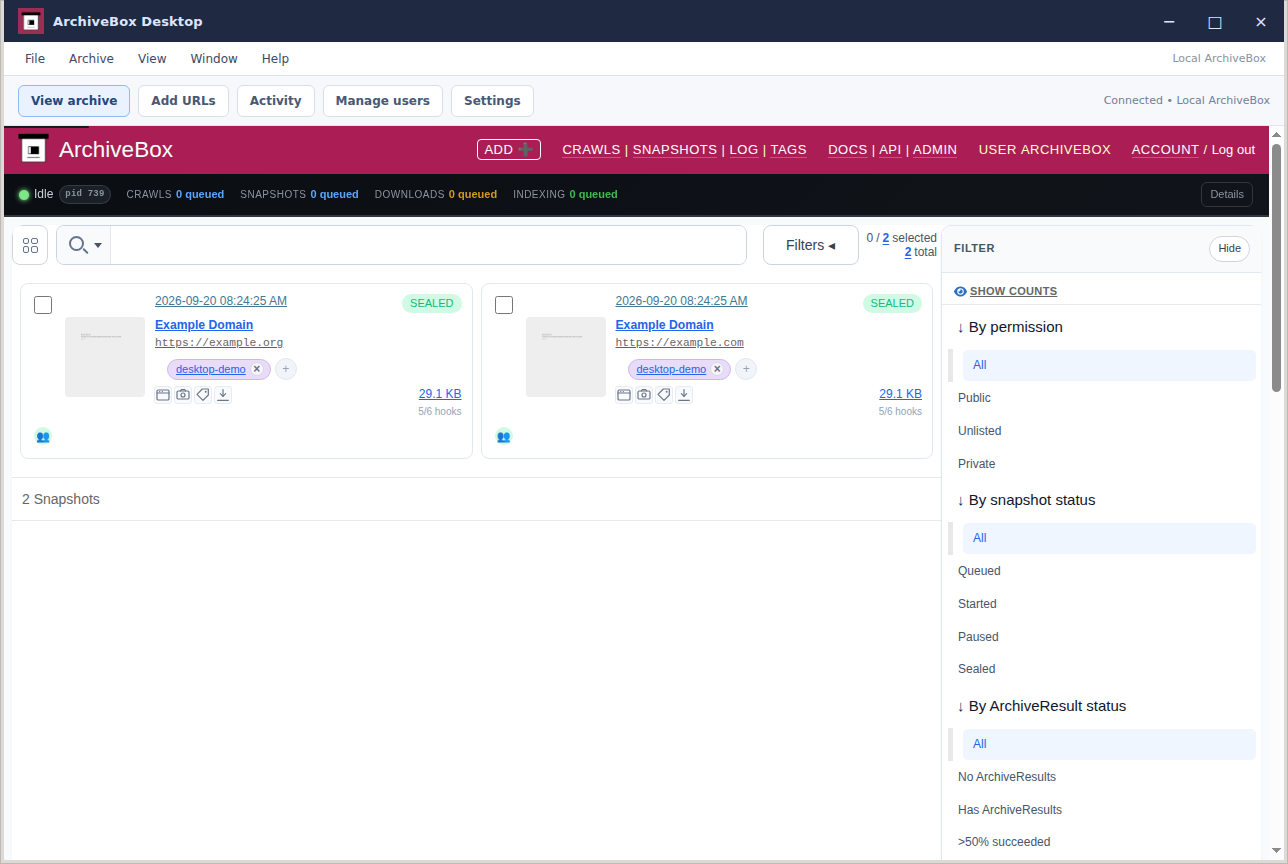
Task: Open the example.com snapshot thumbnail
Action: click(566, 357)
